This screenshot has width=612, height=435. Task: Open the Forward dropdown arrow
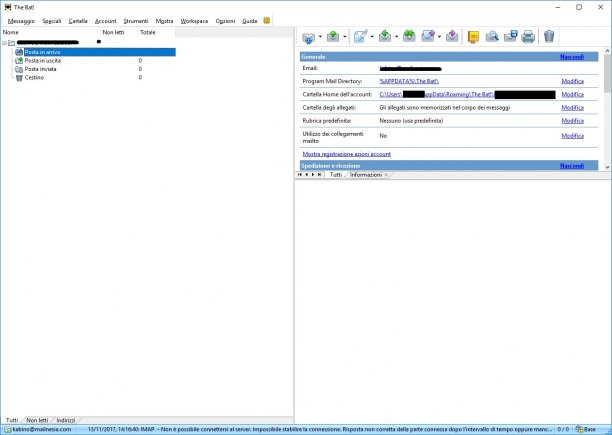pos(439,37)
